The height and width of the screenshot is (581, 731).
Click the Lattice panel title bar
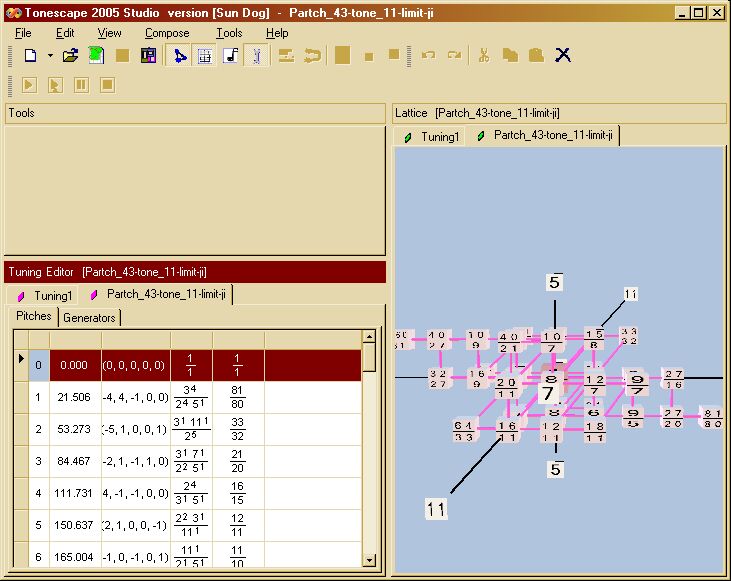click(x=559, y=113)
